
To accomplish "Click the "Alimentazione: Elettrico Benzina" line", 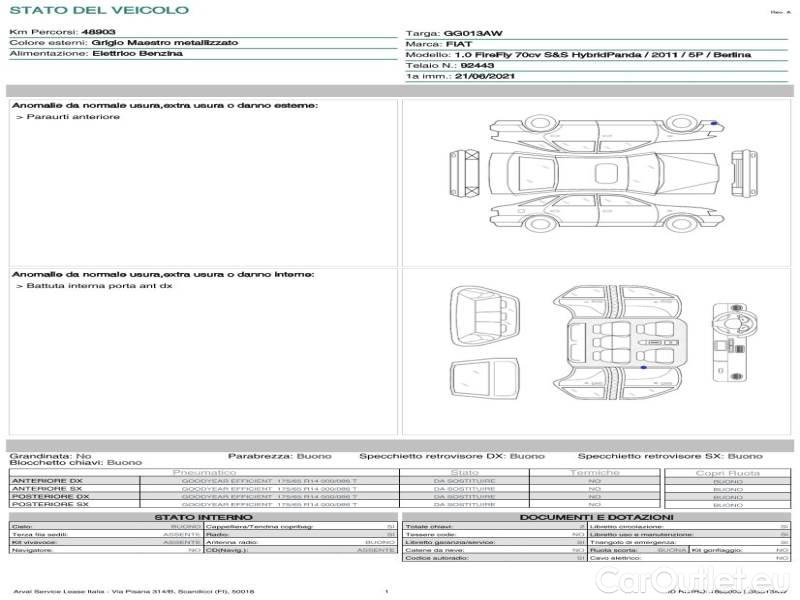I will click(x=96, y=54).
